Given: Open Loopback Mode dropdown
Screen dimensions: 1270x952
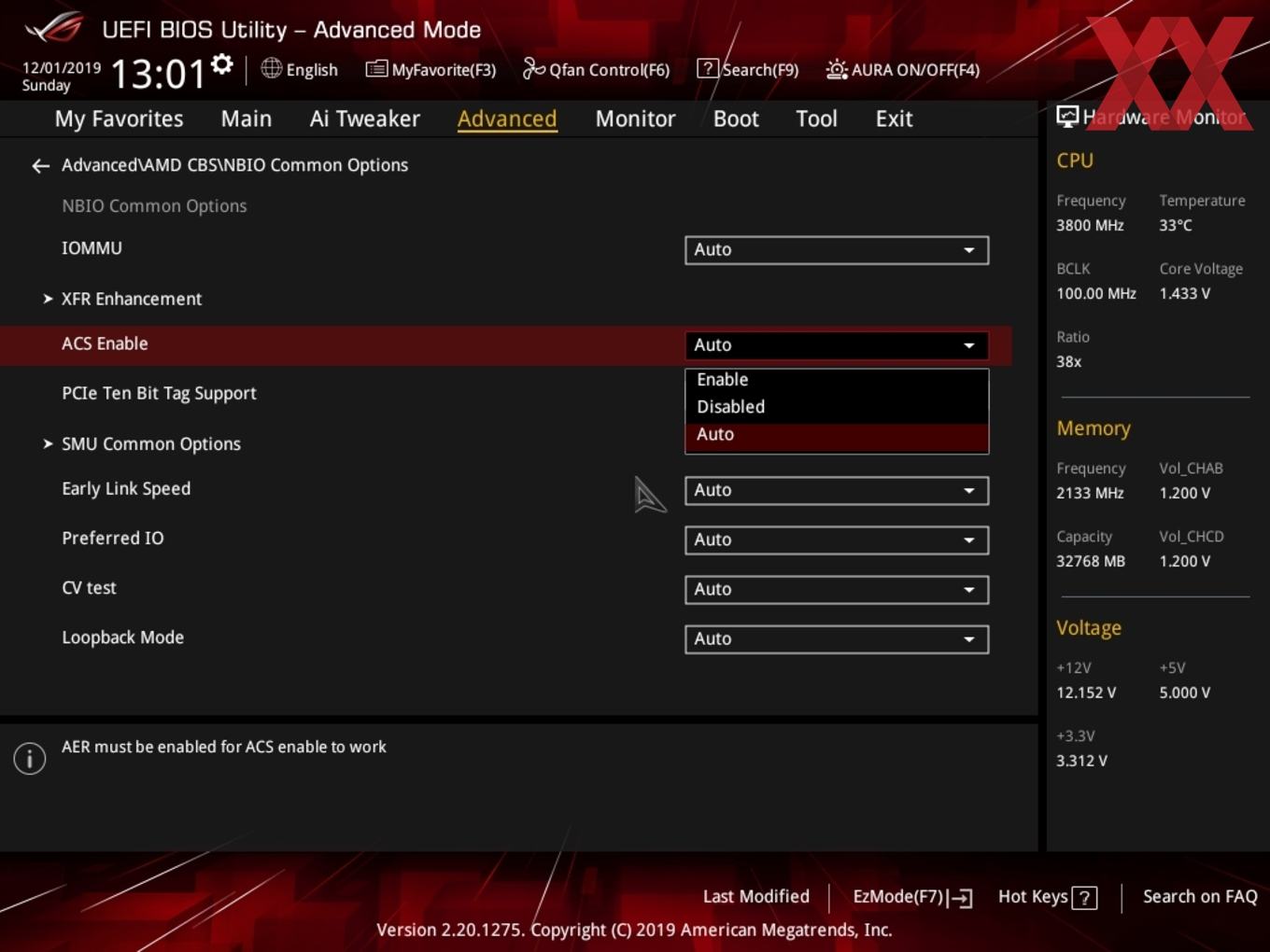Looking at the screenshot, I should tap(837, 639).
